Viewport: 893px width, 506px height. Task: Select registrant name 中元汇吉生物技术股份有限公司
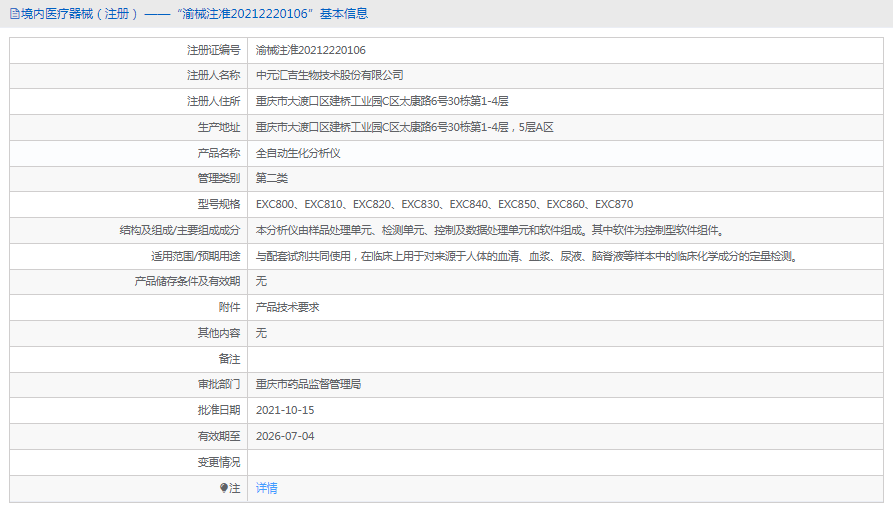329,75
